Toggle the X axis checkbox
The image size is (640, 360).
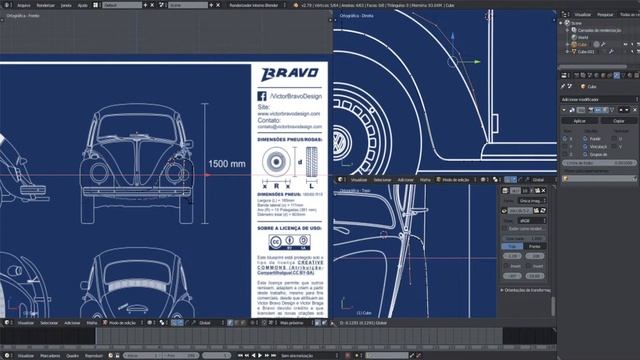coord(565,139)
